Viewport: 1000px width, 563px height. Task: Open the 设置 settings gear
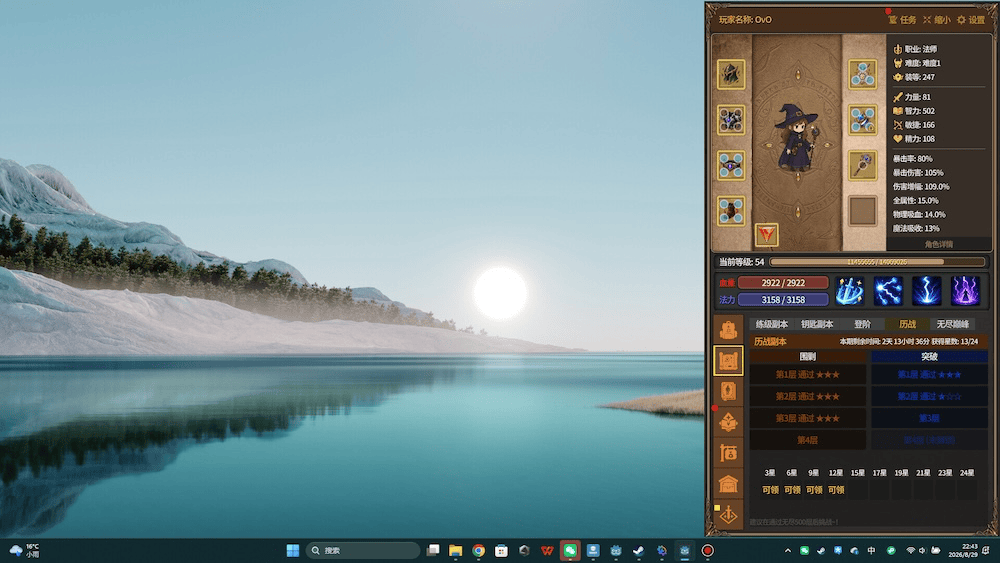pyautogui.click(x=971, y=20)
